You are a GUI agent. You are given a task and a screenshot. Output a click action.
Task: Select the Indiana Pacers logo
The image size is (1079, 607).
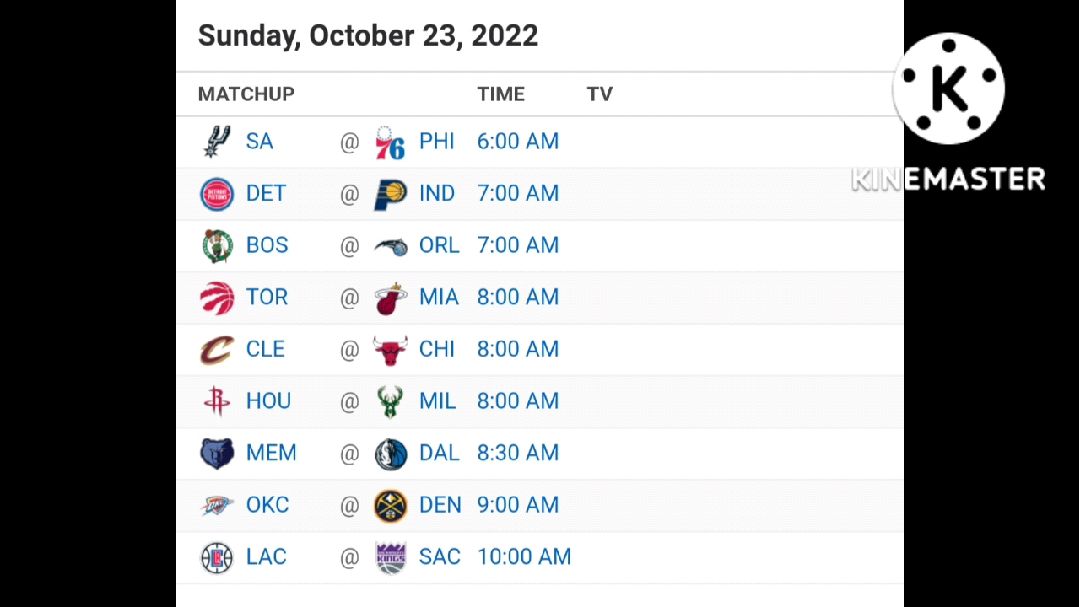point(390,194)
